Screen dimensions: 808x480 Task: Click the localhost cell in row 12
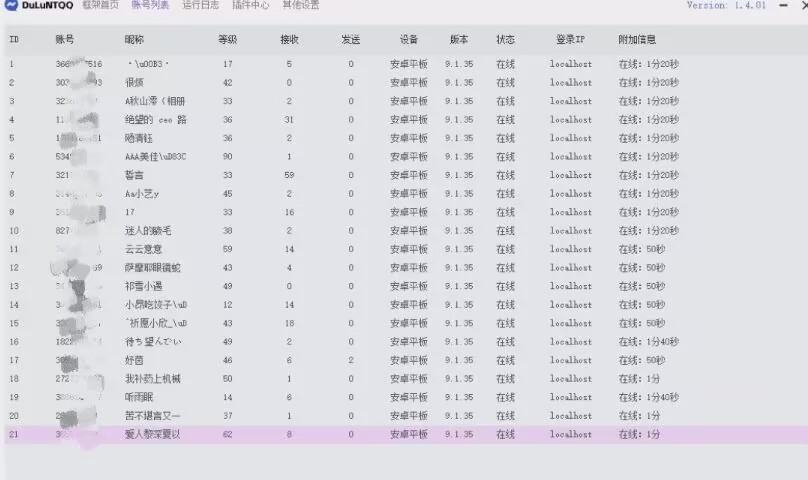click(570, 268)
